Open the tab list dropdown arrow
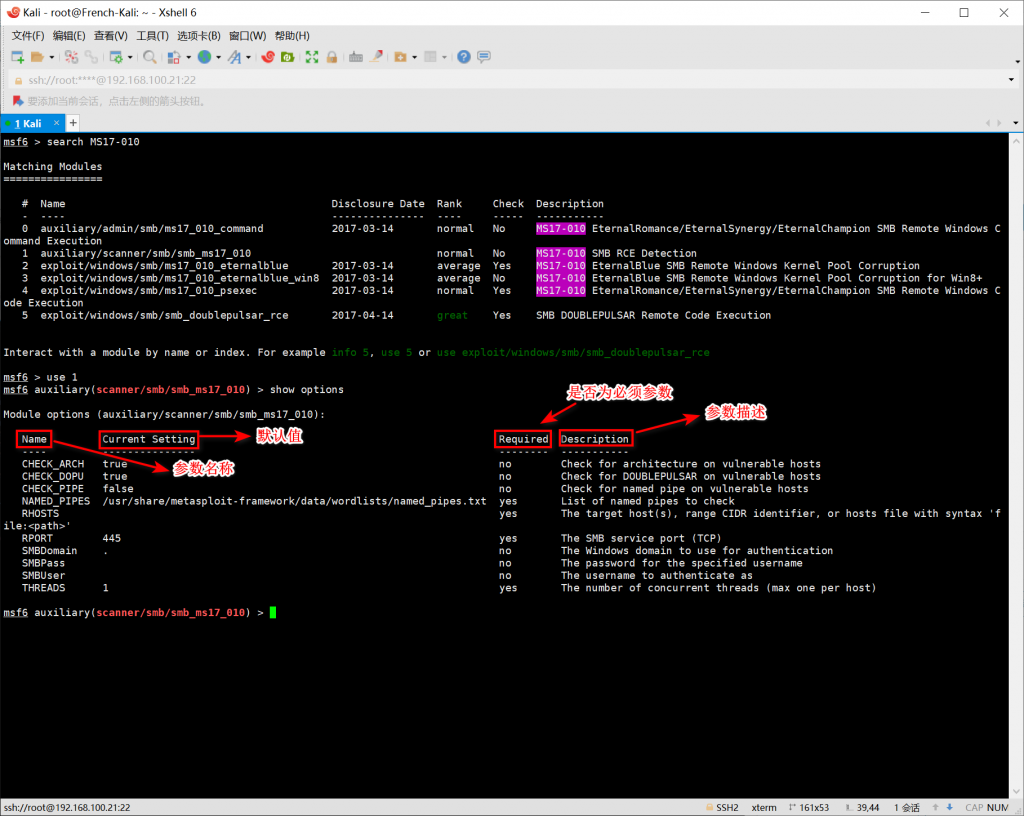This screenshot has height=816, width=1024. (x=1016, y=123)
